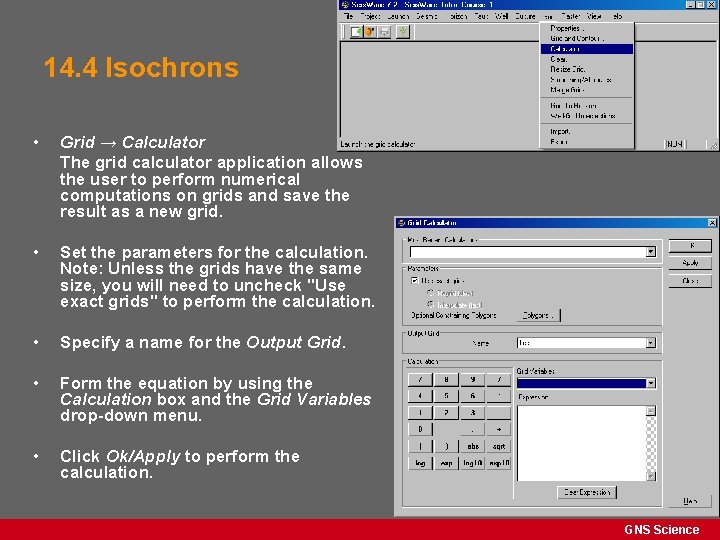
Task: Open the Fault menu
Action: pyautogui.click(x=481, y=16)
